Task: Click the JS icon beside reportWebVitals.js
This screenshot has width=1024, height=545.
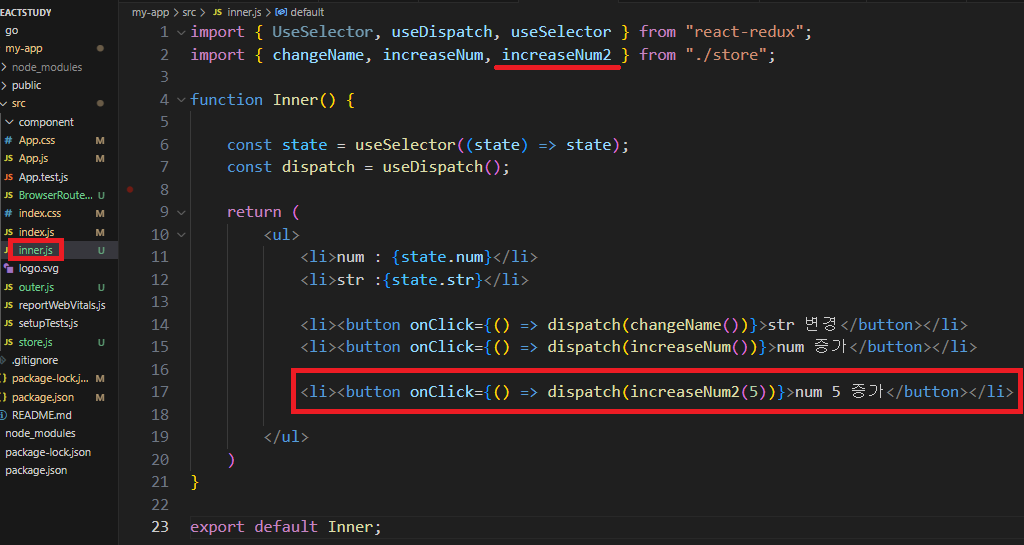Action: click(x=8, y=305)
